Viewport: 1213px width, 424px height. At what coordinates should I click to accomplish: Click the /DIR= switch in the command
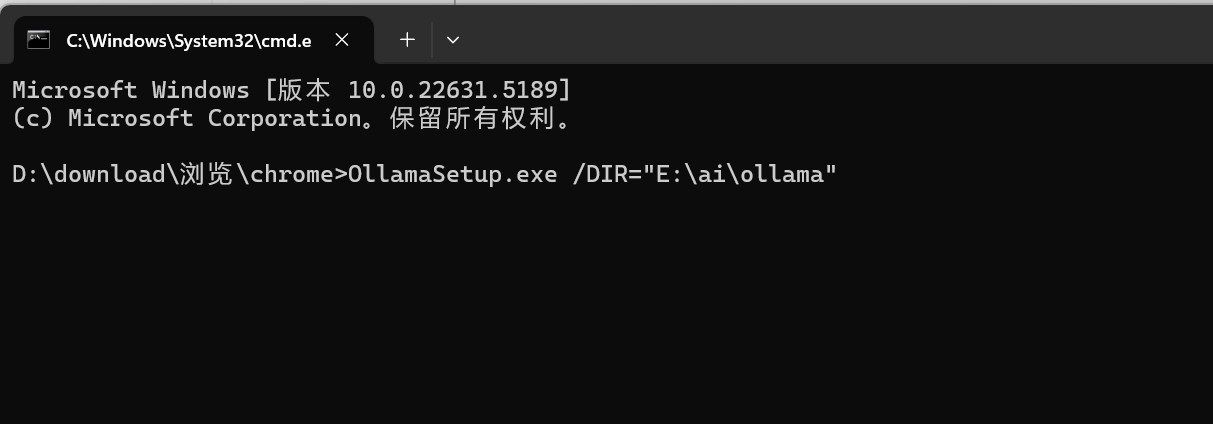coord(606,174)
